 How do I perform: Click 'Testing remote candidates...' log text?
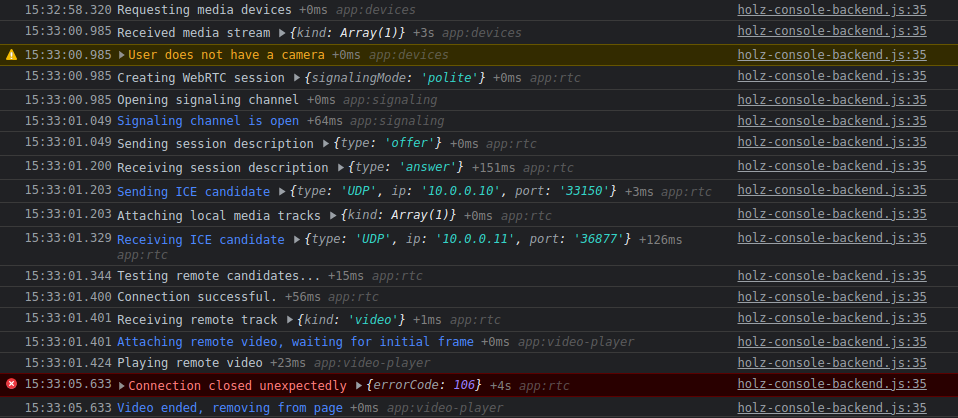[219, 276]
